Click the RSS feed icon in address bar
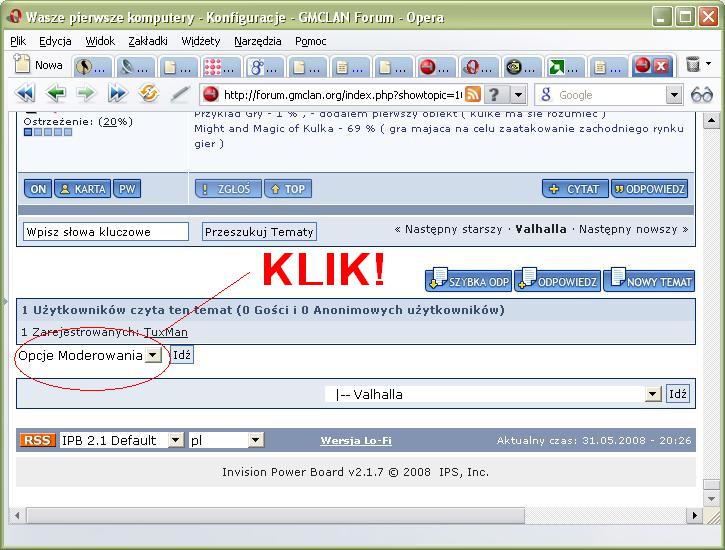 (472, 95)
